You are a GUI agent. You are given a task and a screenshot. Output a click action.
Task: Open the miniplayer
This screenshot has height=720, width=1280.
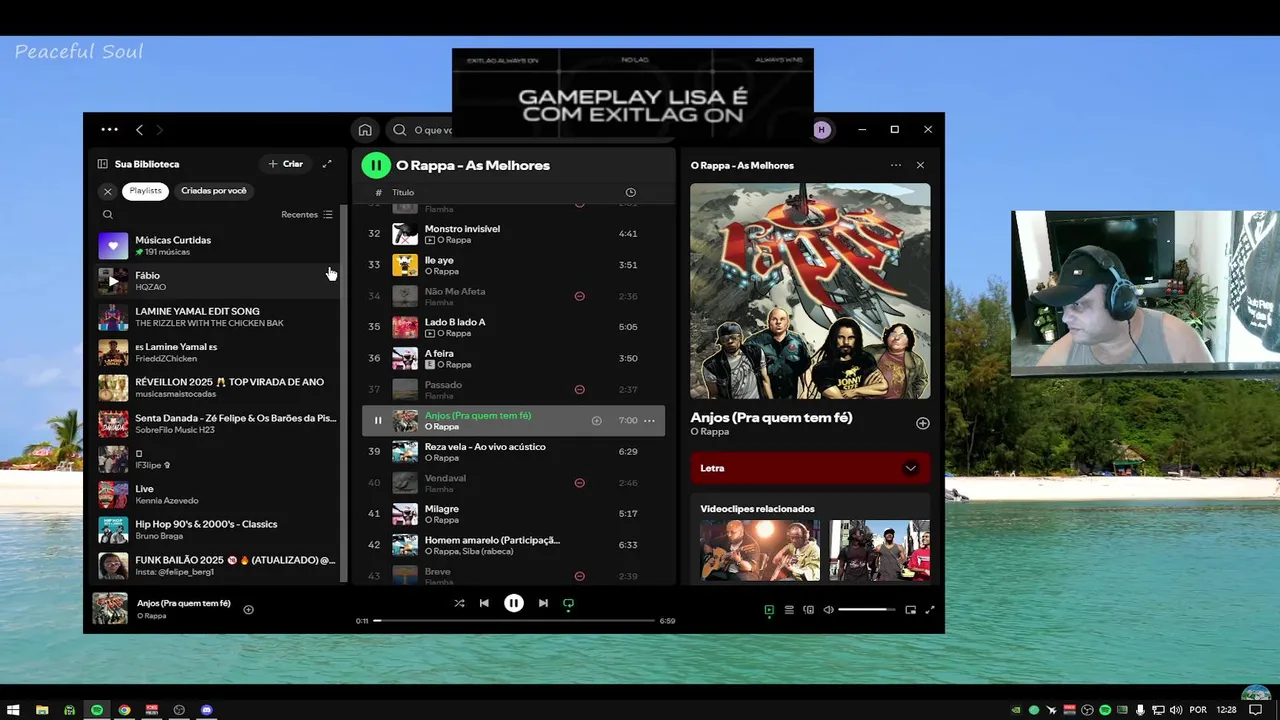910,610
